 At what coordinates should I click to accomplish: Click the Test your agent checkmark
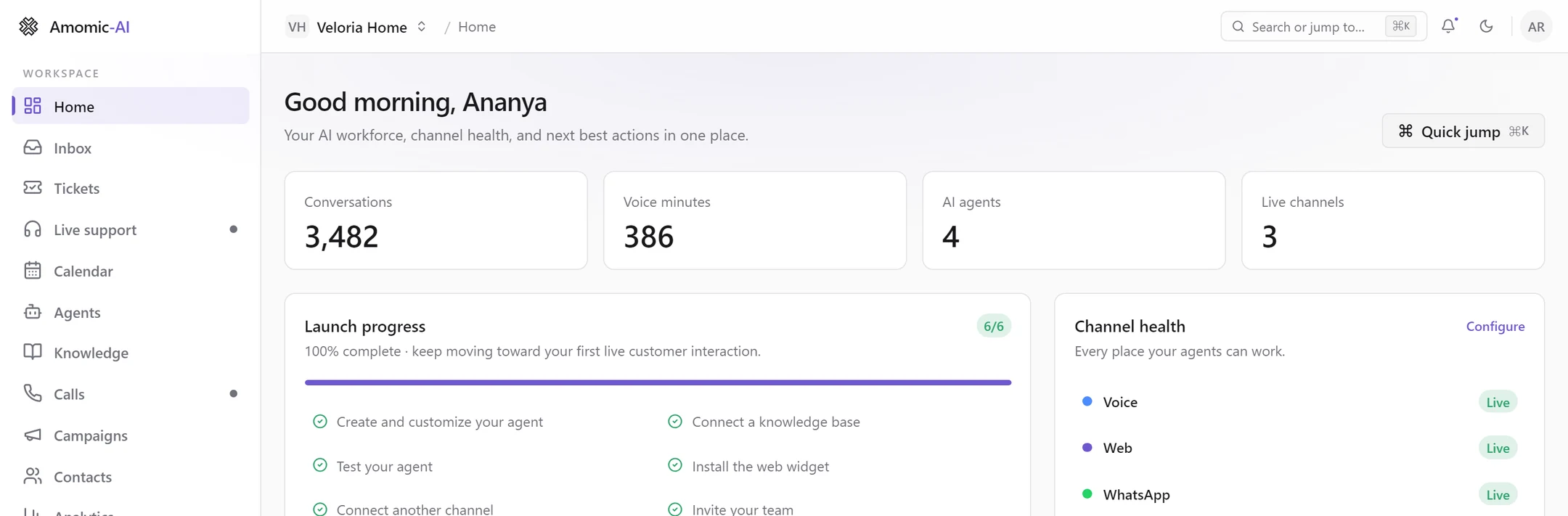click(x=319, y=465)
